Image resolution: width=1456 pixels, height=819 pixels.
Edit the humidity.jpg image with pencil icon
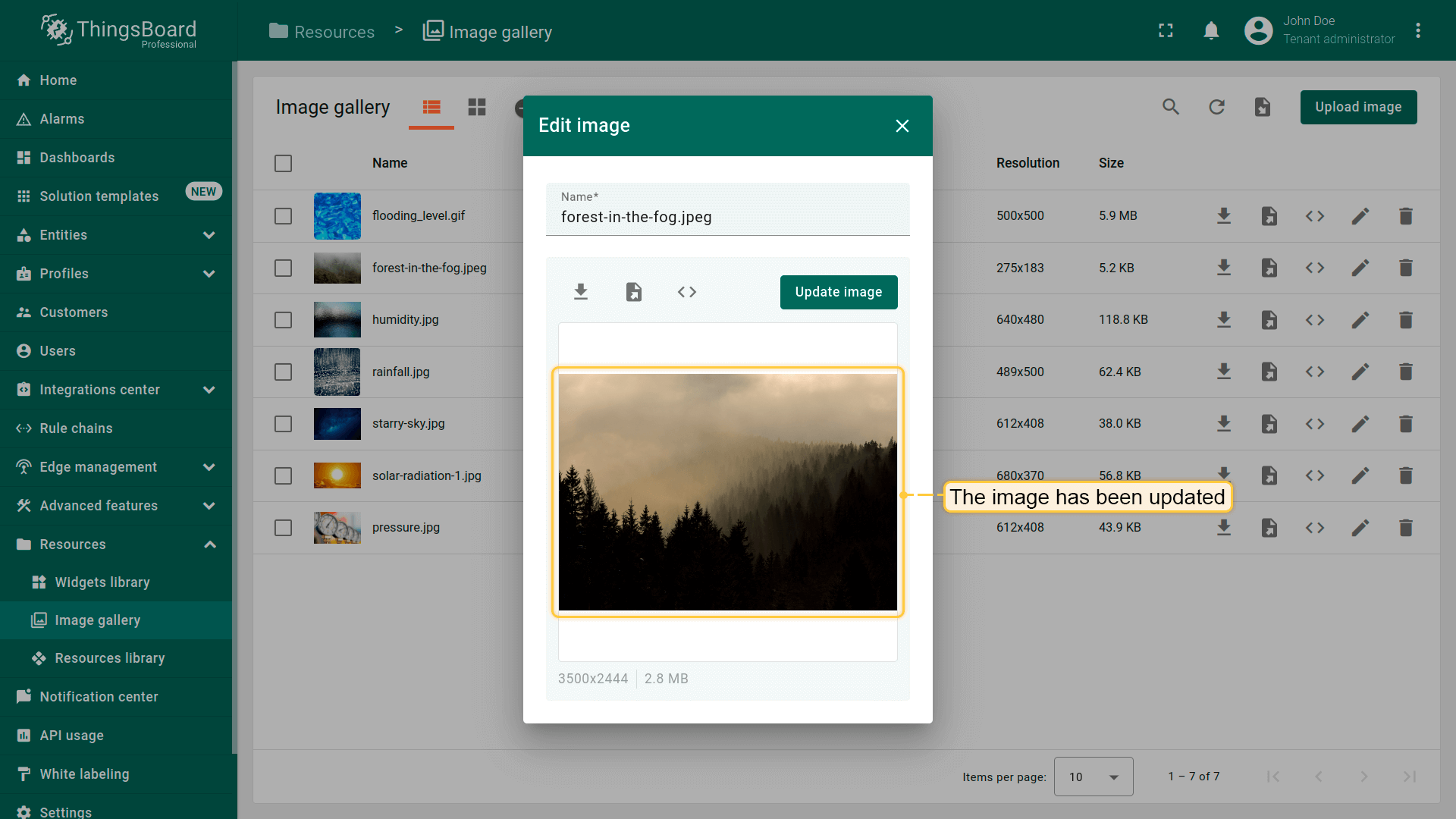1360,320
